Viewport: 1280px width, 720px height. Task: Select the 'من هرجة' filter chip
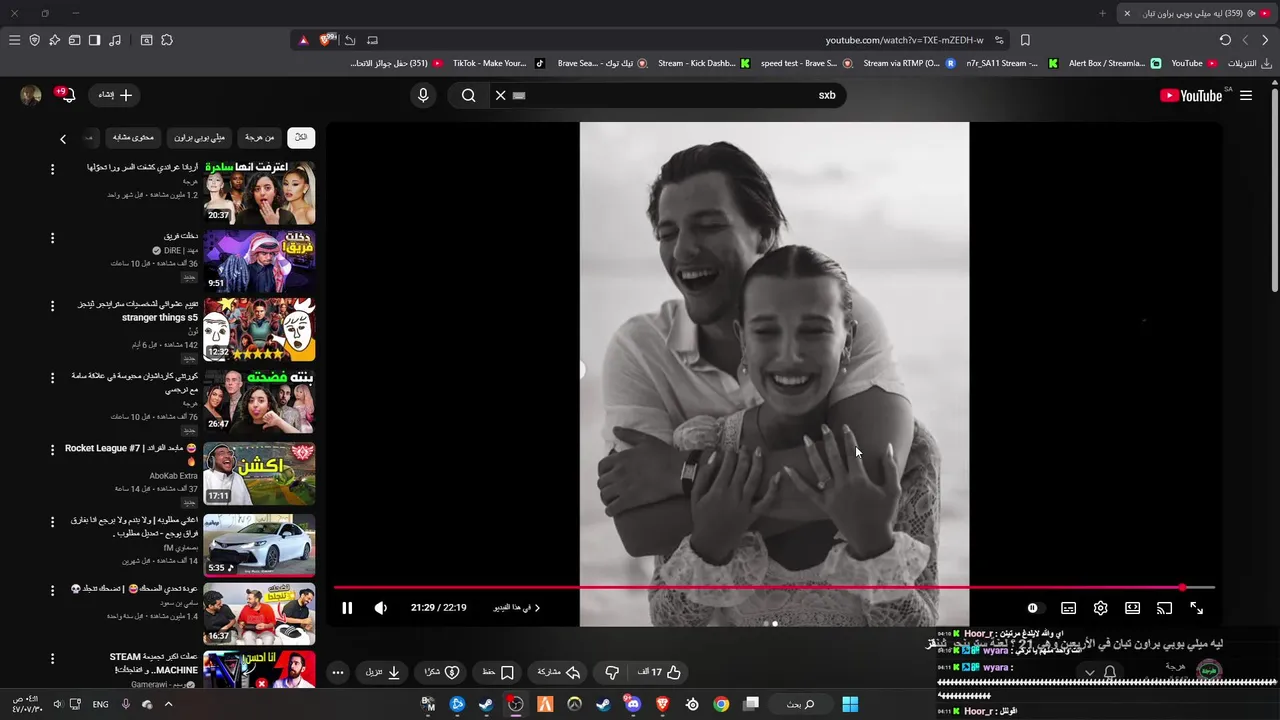[x=260, y=137]
